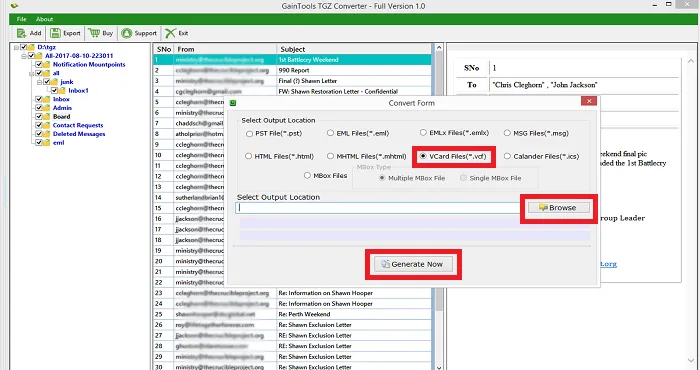This screenshot has width=700, height=370.
Task: Click the Export toolbar icon
Action: 55,33
